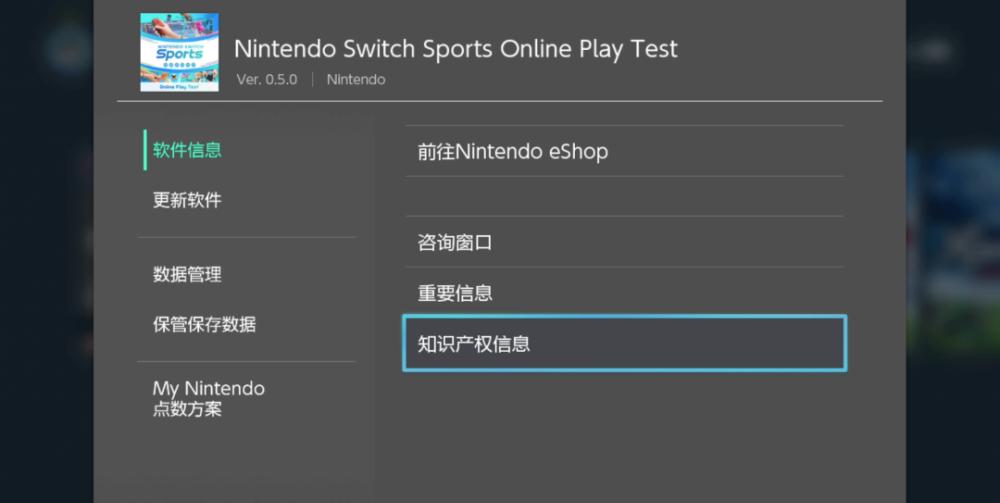Select the blank row under the eShop entry
1000x503 pixels.
[624, 196]
